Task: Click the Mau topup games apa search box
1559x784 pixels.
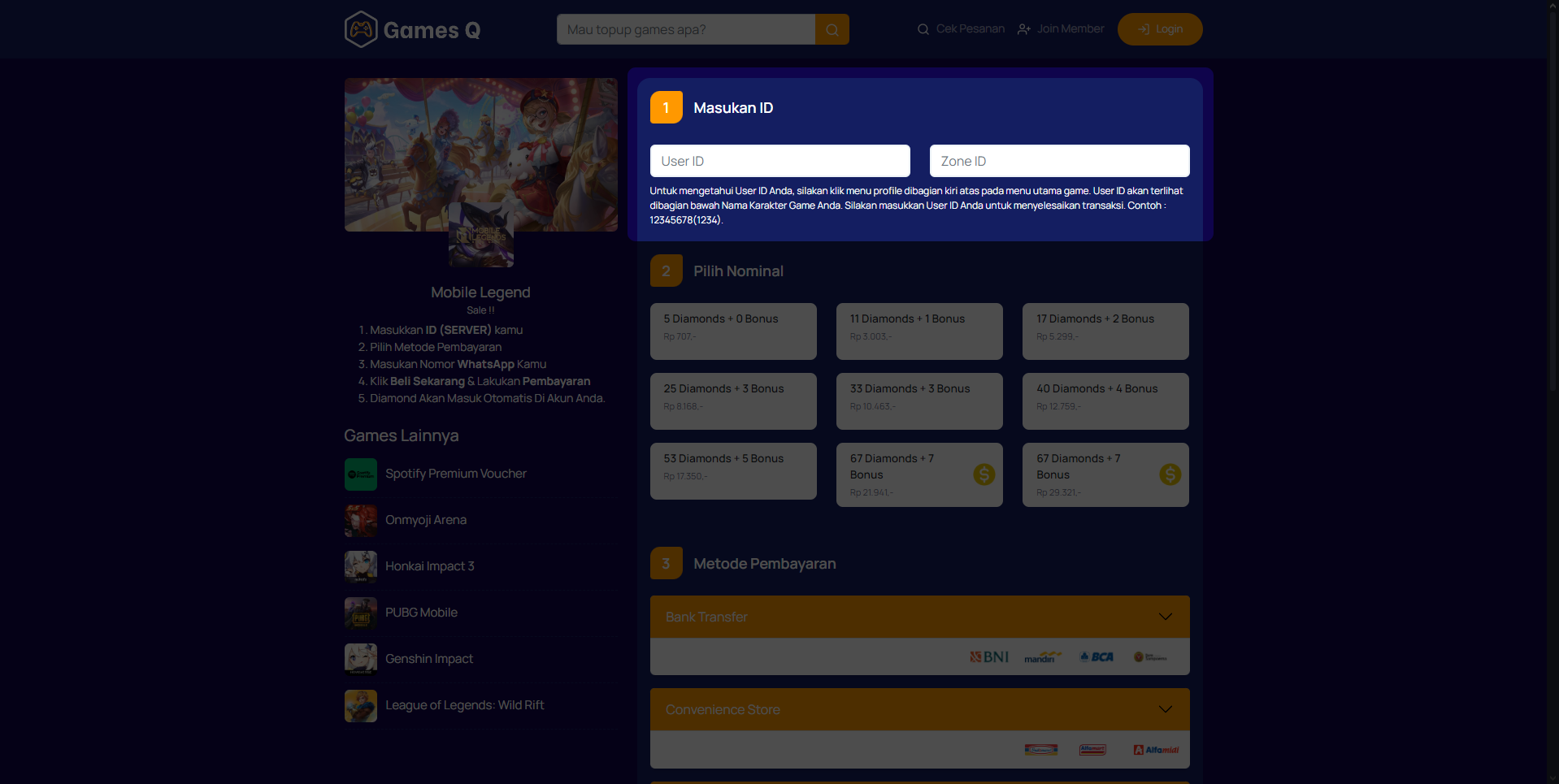Action: 686,29
